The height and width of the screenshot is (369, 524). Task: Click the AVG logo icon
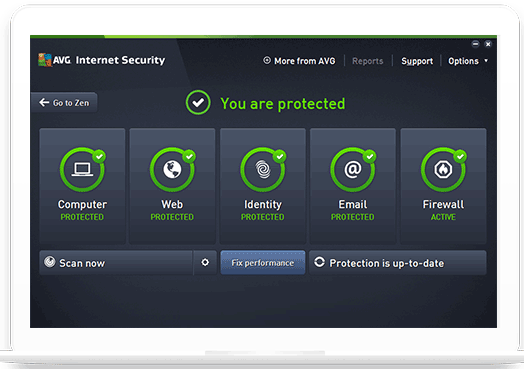point(45,60)
